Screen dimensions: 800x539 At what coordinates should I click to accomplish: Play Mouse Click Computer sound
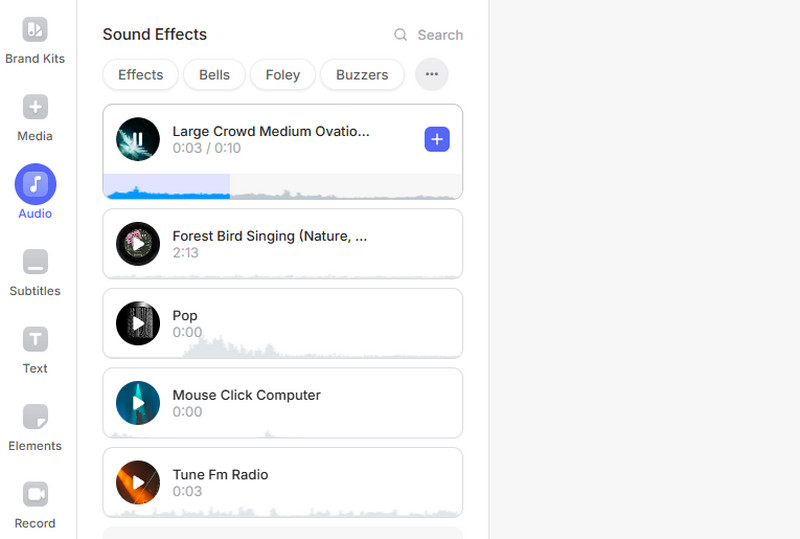[x=138, y=403]
